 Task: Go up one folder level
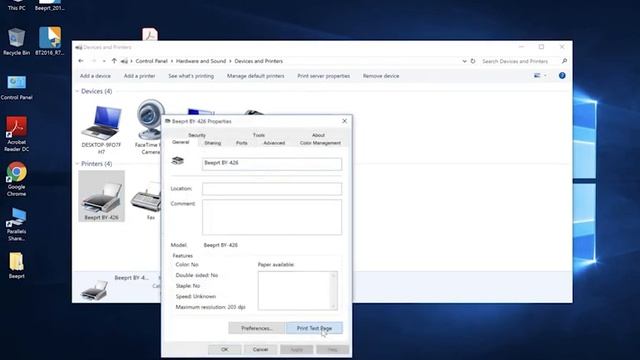click(114, 61)
